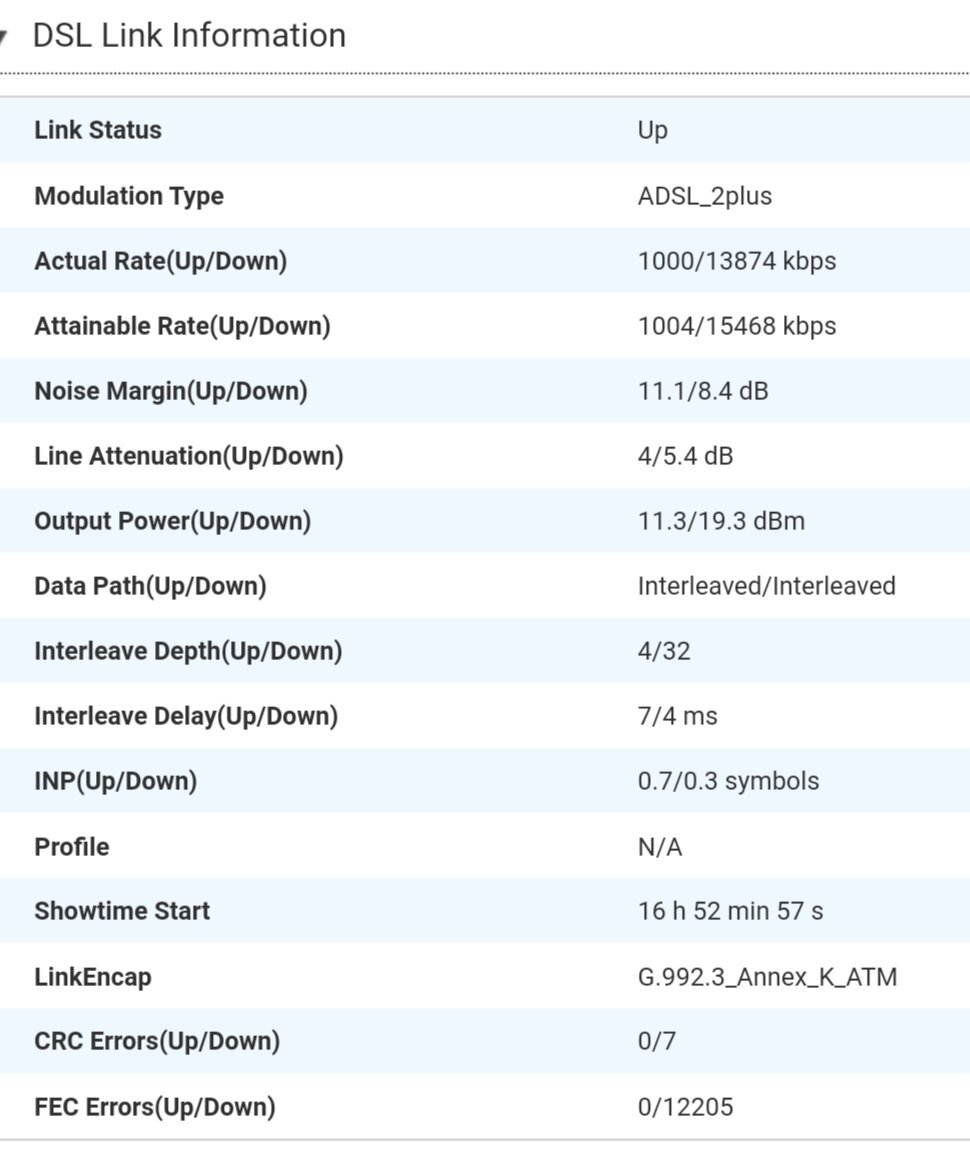Select the Interleave Depth value 4/32

(664, 651)
